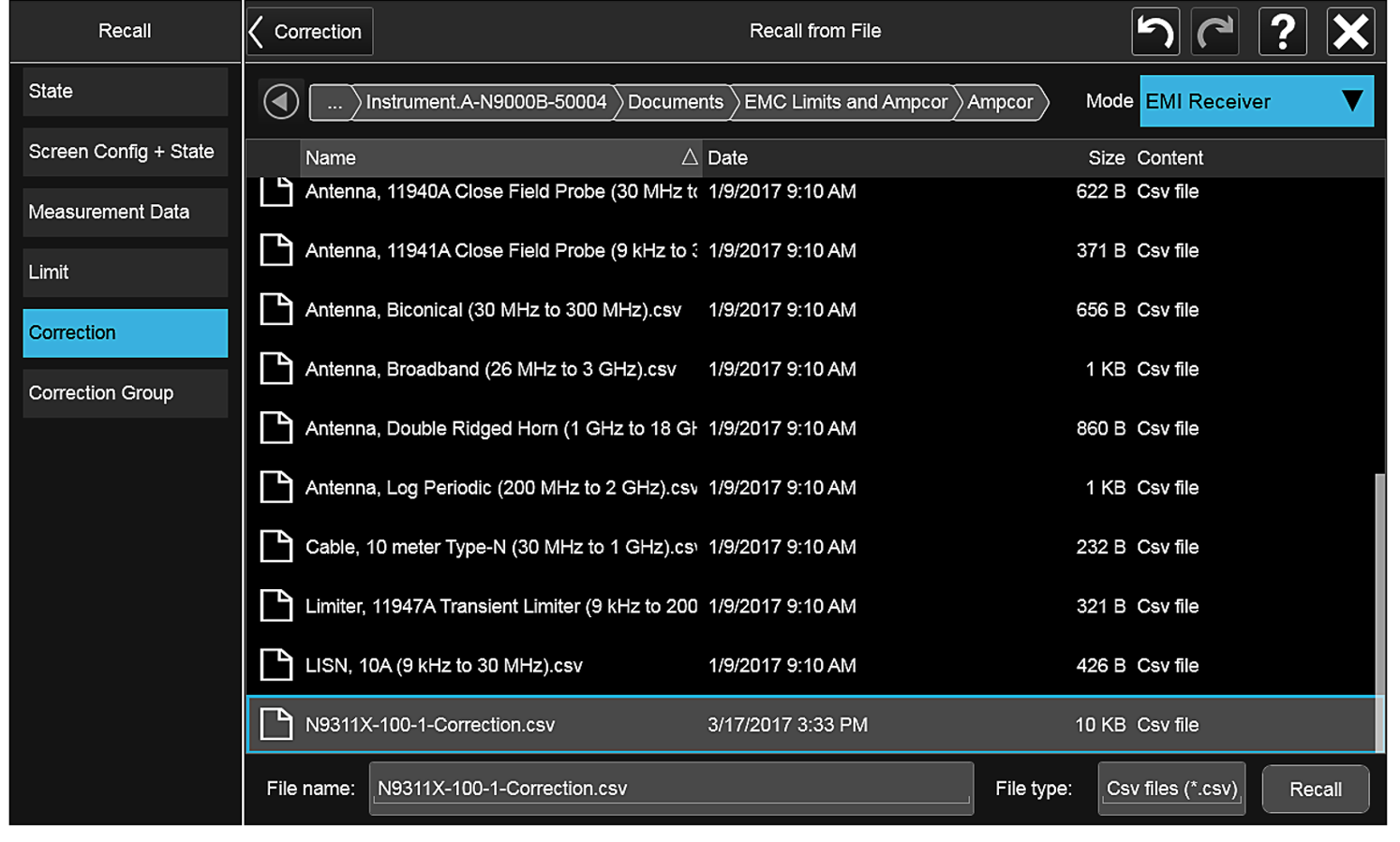The image size is (1400, 842).
Task: Click file icon for the Biconical antenna
Action: (276, 309)
